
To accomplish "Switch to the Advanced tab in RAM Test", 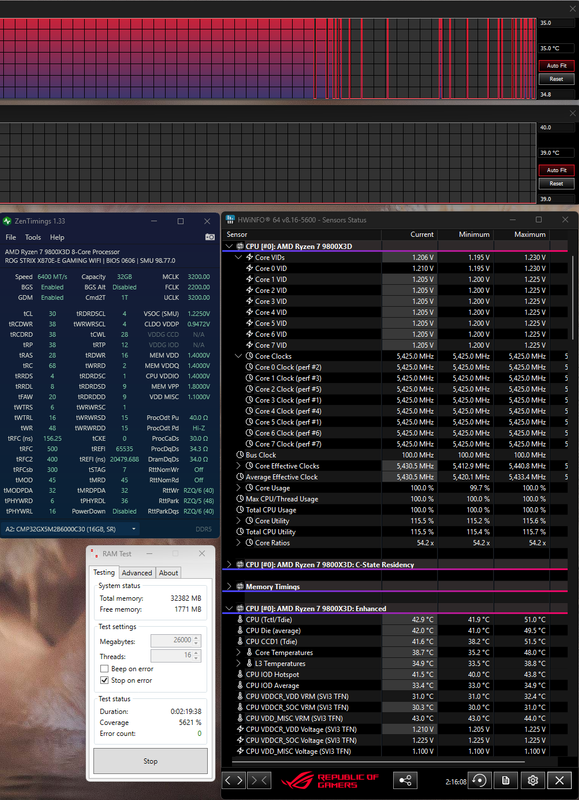I will pos(137,573).
